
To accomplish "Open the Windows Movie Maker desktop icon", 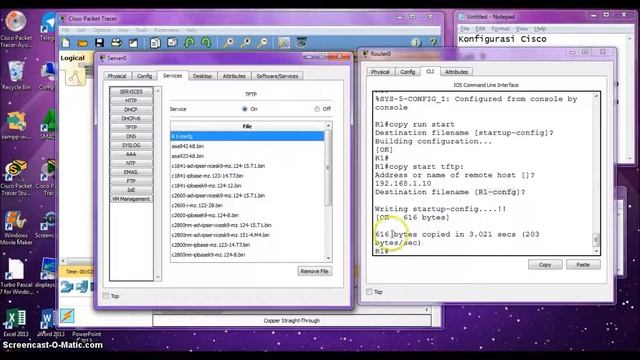I will coord(16,227).
